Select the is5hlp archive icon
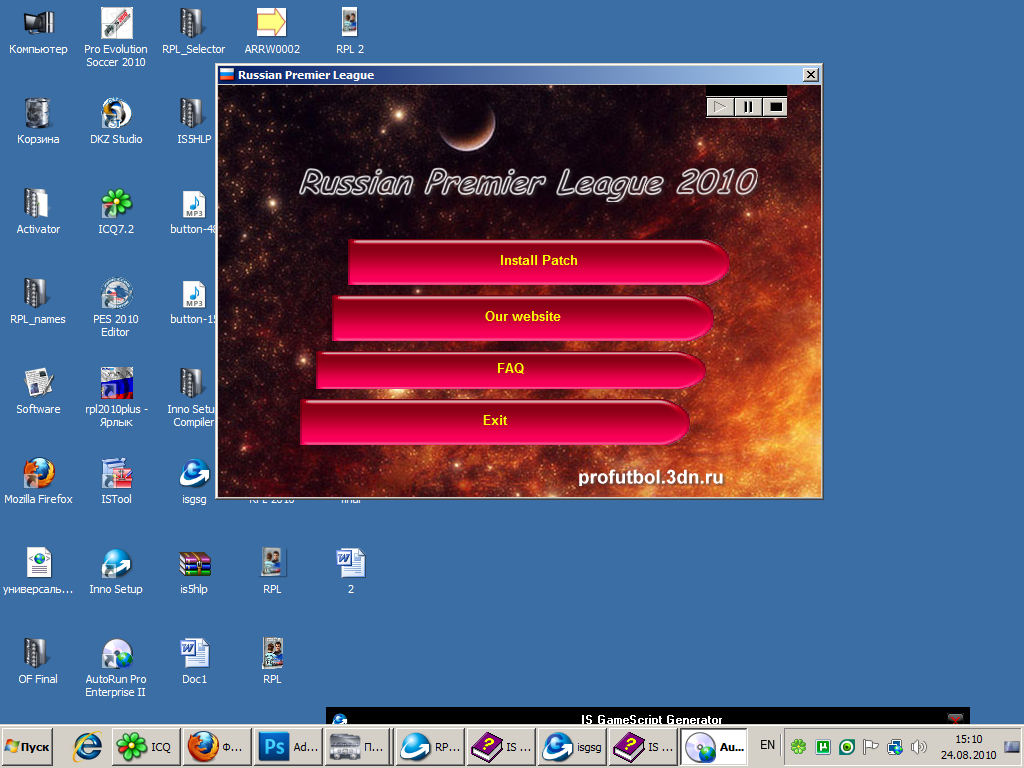The height and width of the screenshot is (768, 1024). 194,572
